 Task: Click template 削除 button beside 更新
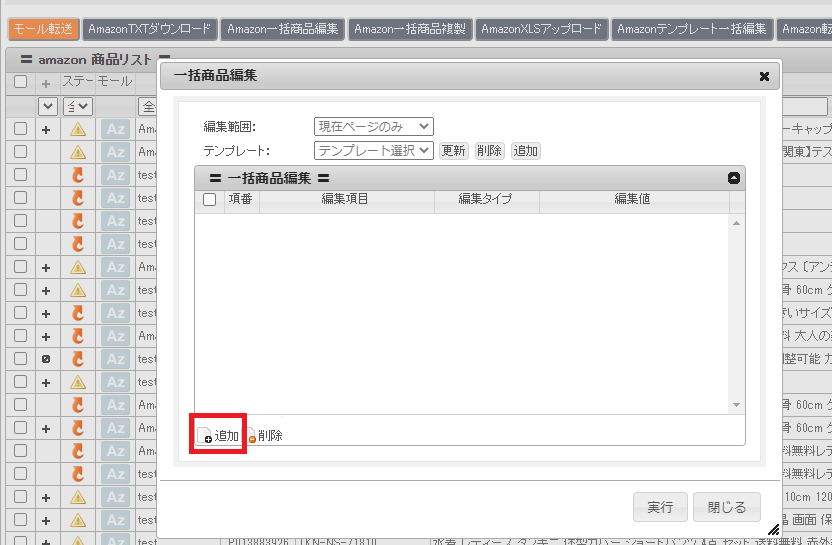click(x=489, y=151)
